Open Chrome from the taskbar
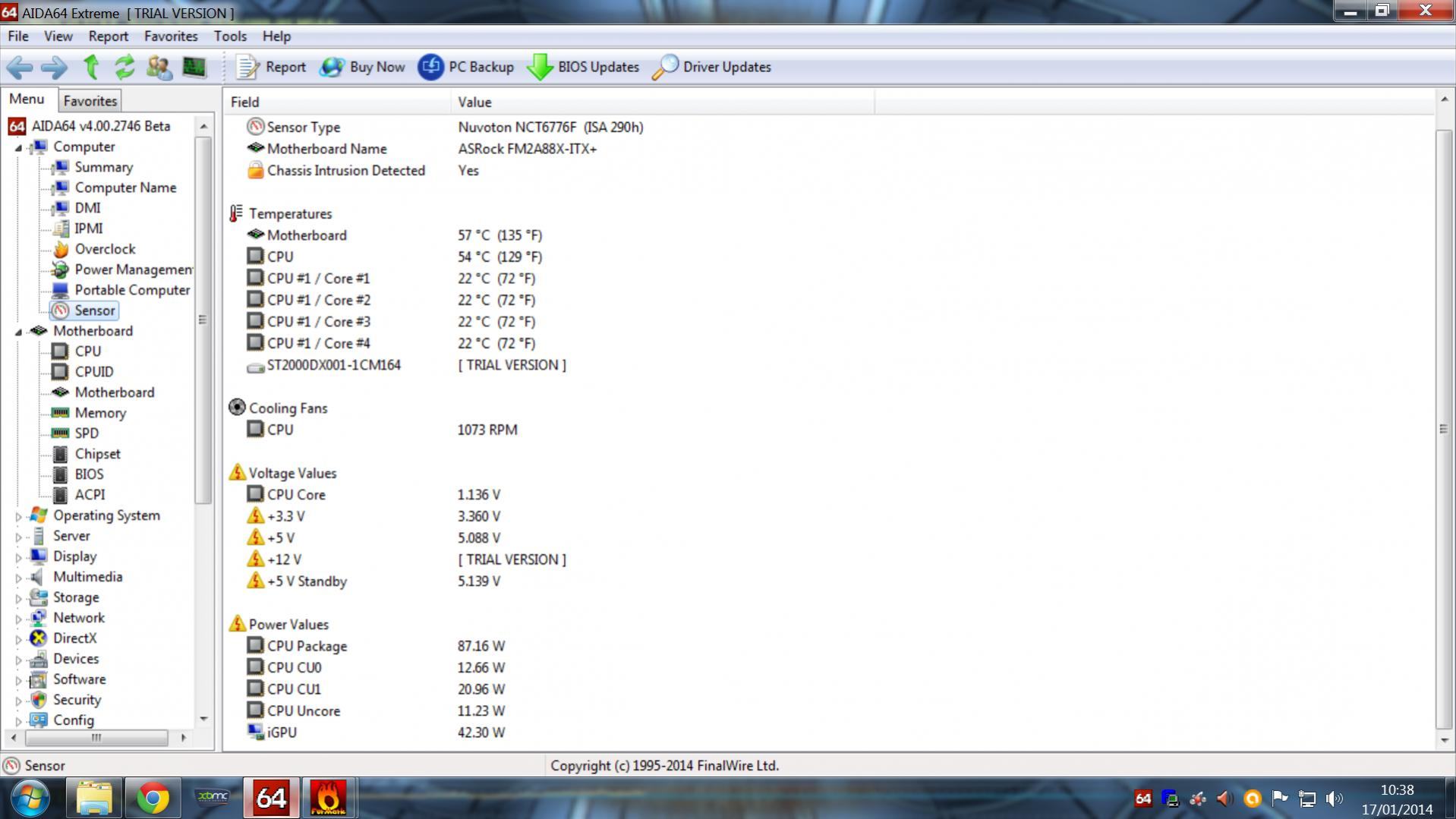1456x819 pixels. click(153, 799)
